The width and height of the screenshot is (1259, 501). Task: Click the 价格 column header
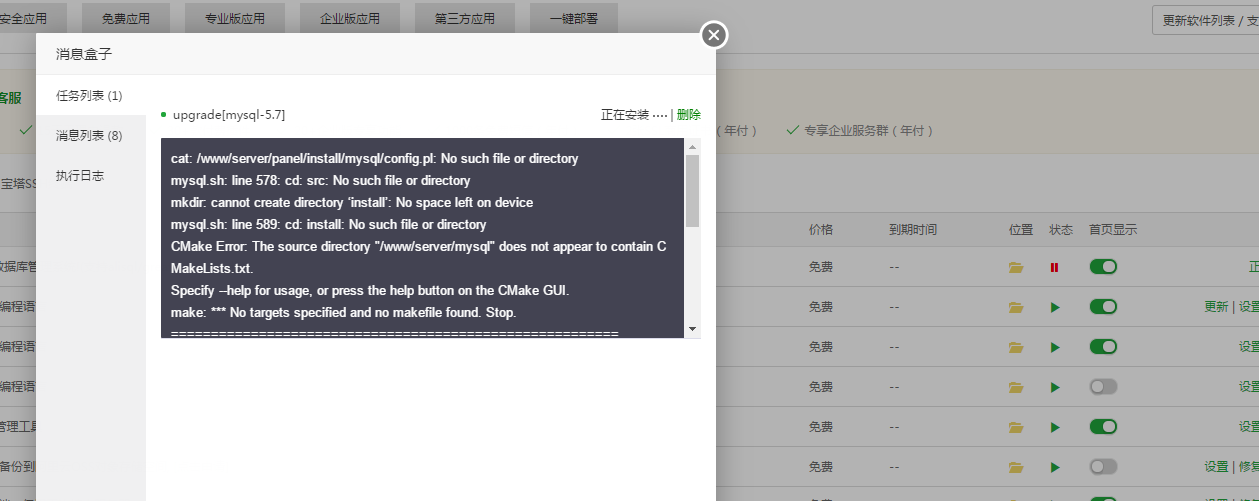(x=821, y=229)
